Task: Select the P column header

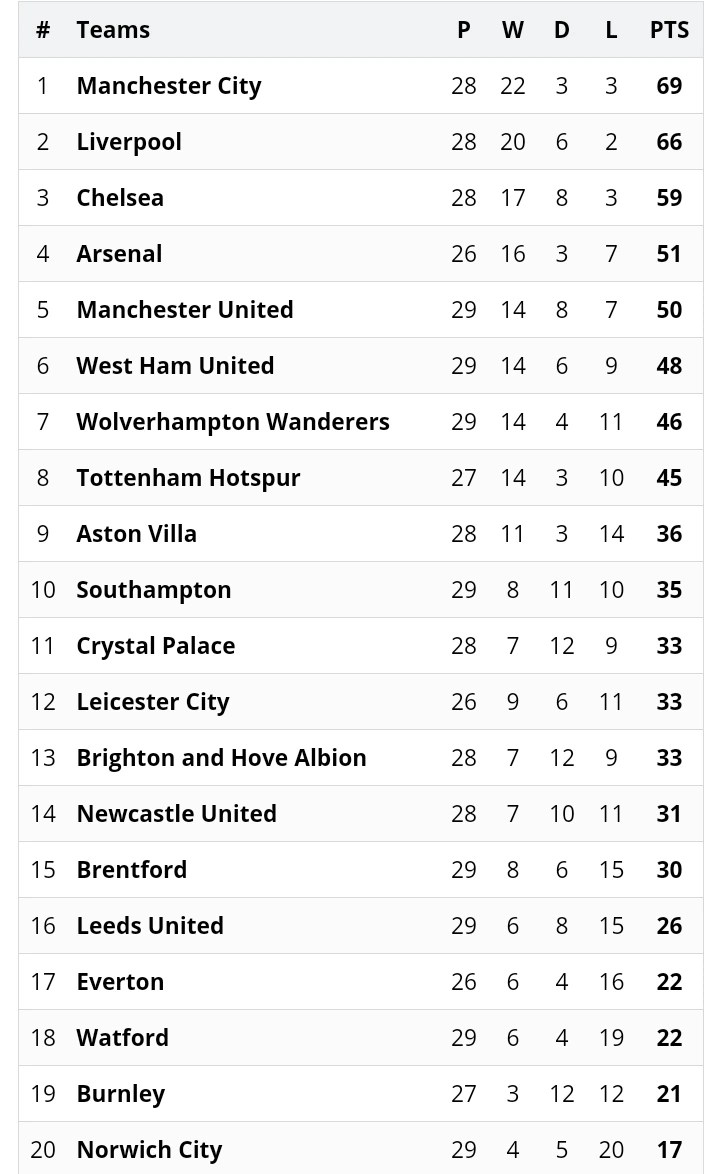Action: click(x=463, y=30)
